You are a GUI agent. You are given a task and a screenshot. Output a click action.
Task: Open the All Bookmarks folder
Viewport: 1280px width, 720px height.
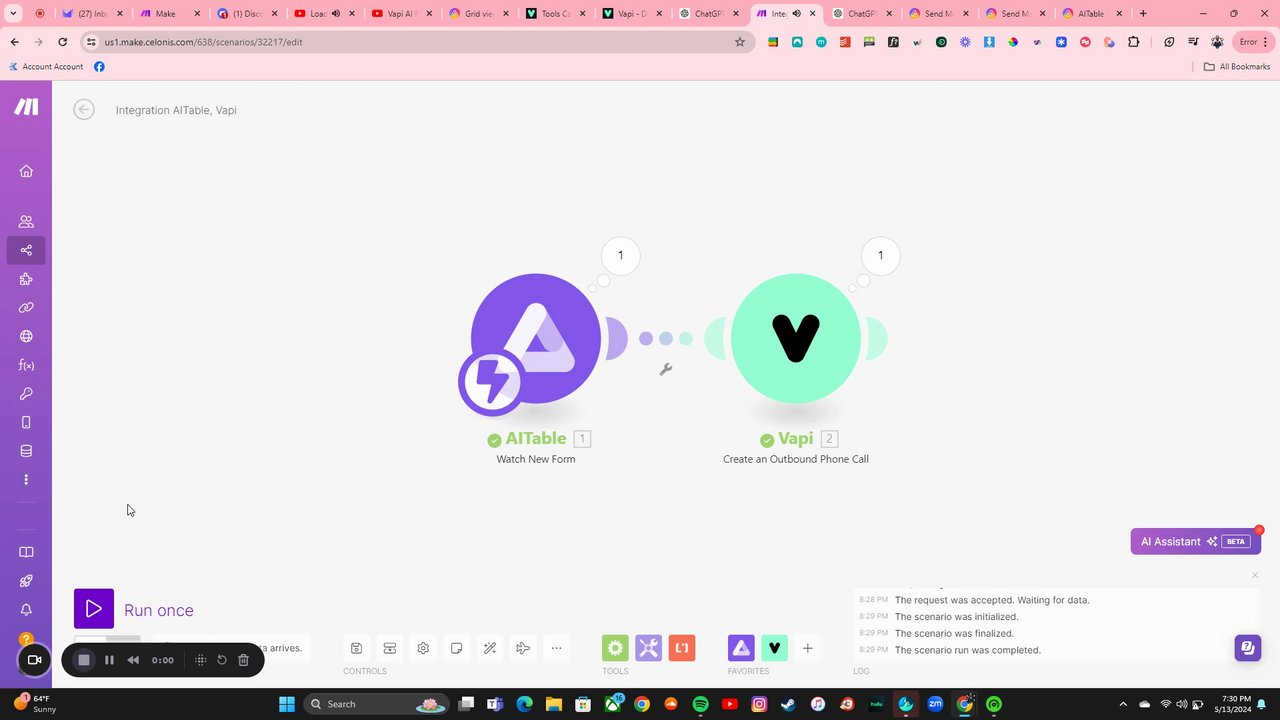1237,67
